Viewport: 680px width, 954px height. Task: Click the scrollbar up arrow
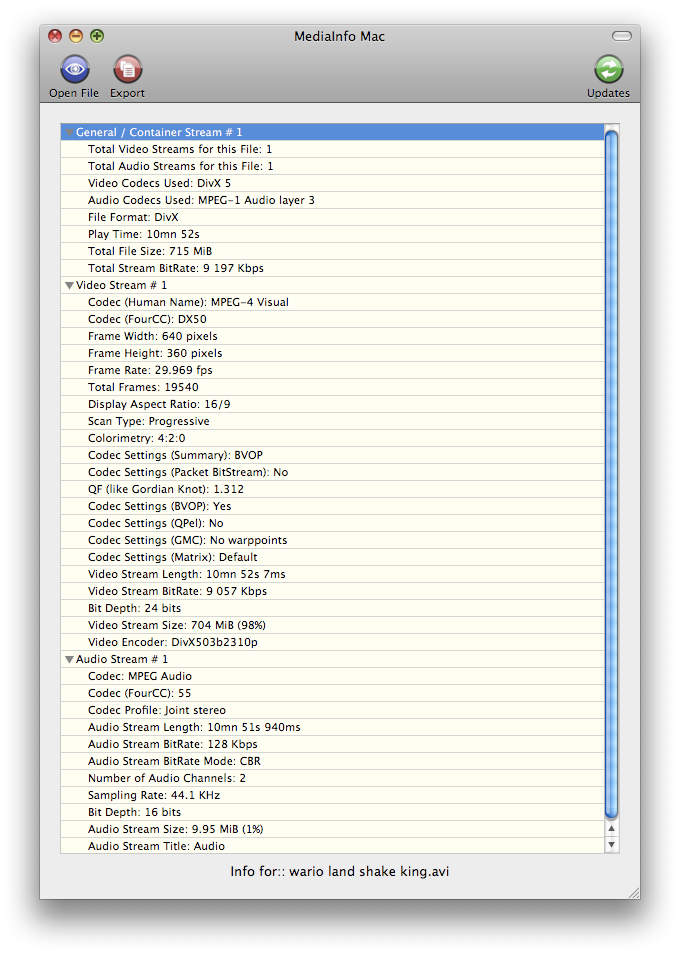click(x=611, y=828)
